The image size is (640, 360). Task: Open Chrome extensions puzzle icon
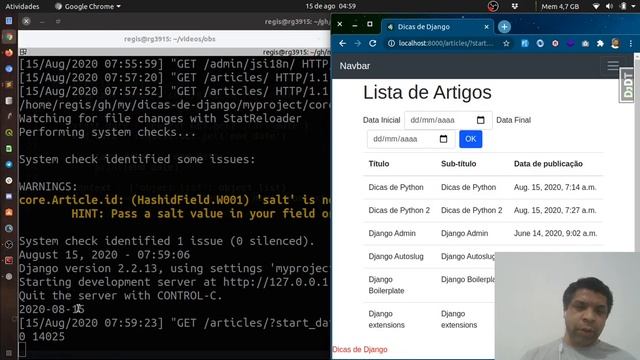(x=600, y=43)
